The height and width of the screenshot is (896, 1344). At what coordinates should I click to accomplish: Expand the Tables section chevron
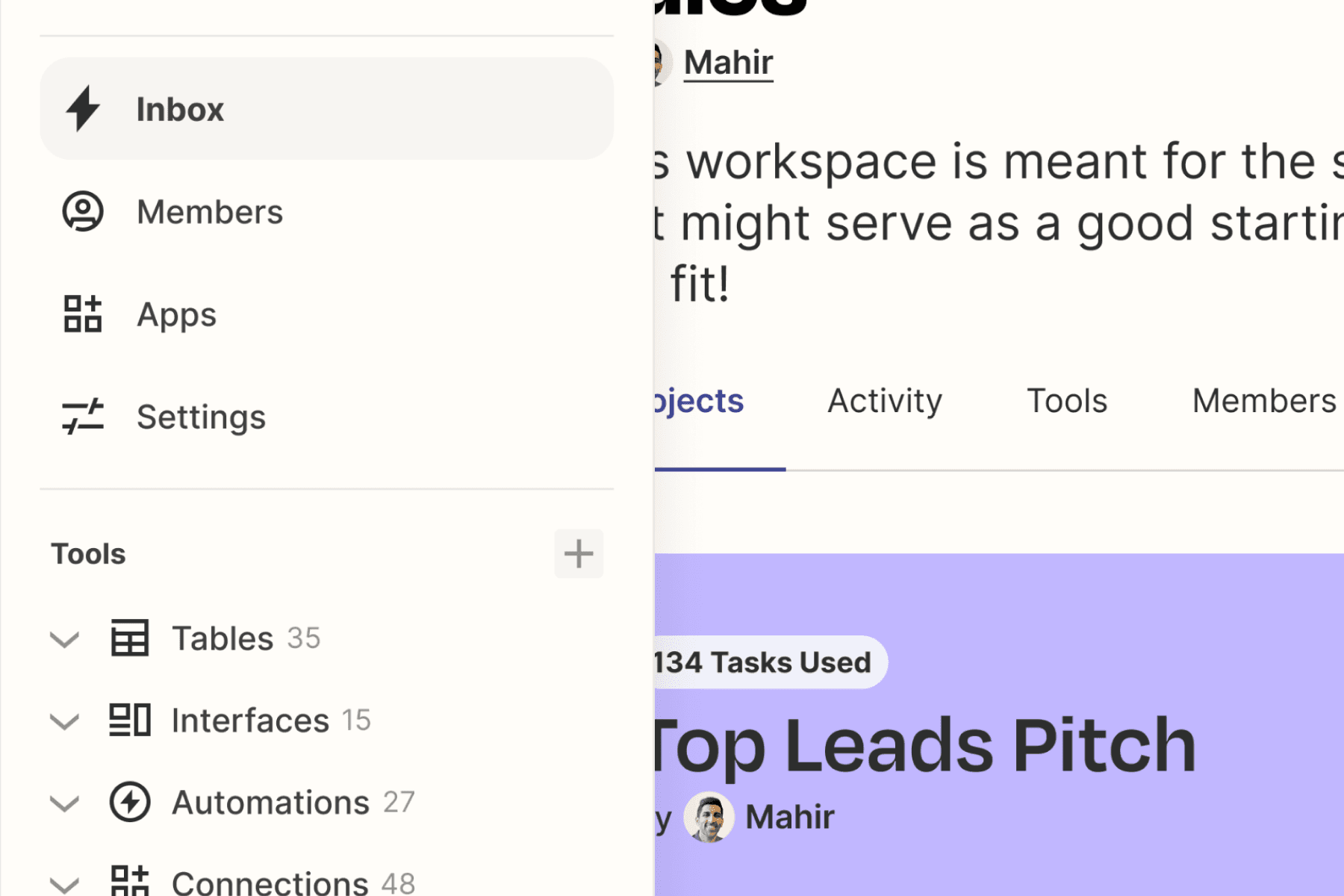[x=64, y=640]
